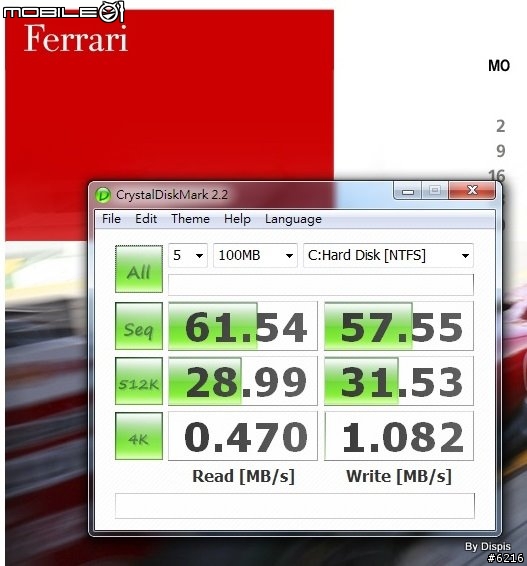The image size is (527, 566).
Task: Close the CrystalDiskMark window
Action: [x=472, y=191]
